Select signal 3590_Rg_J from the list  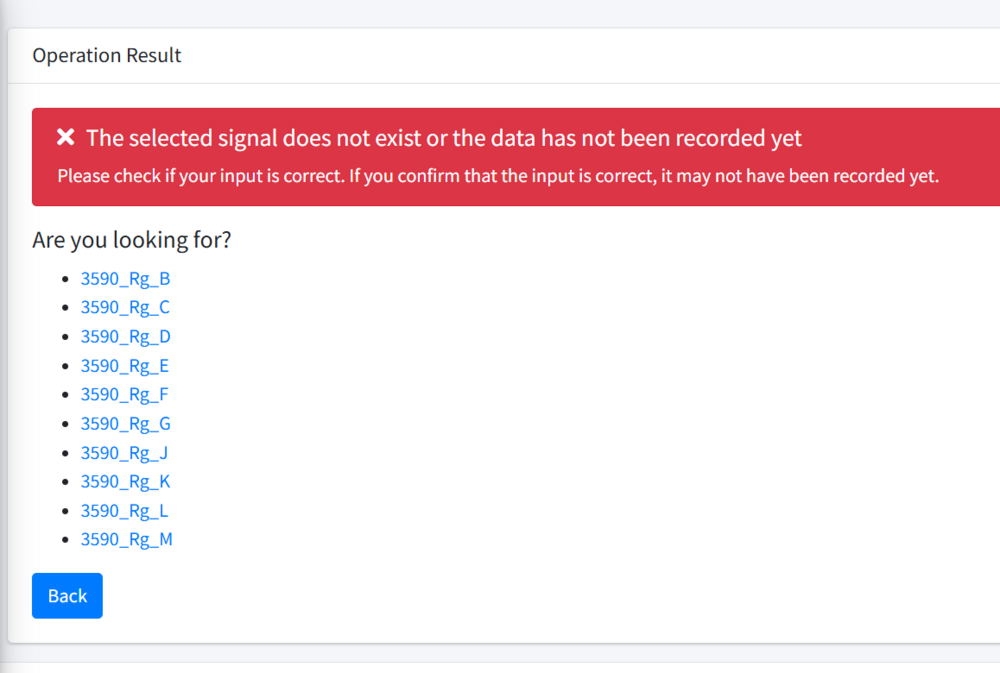(124, 452)
